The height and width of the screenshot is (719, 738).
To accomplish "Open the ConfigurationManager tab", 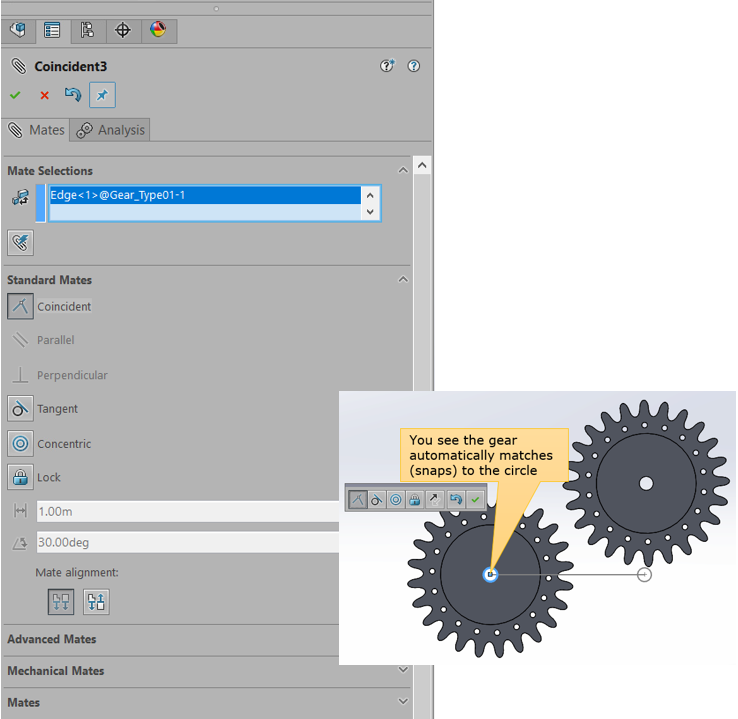I will coord(88,30).
